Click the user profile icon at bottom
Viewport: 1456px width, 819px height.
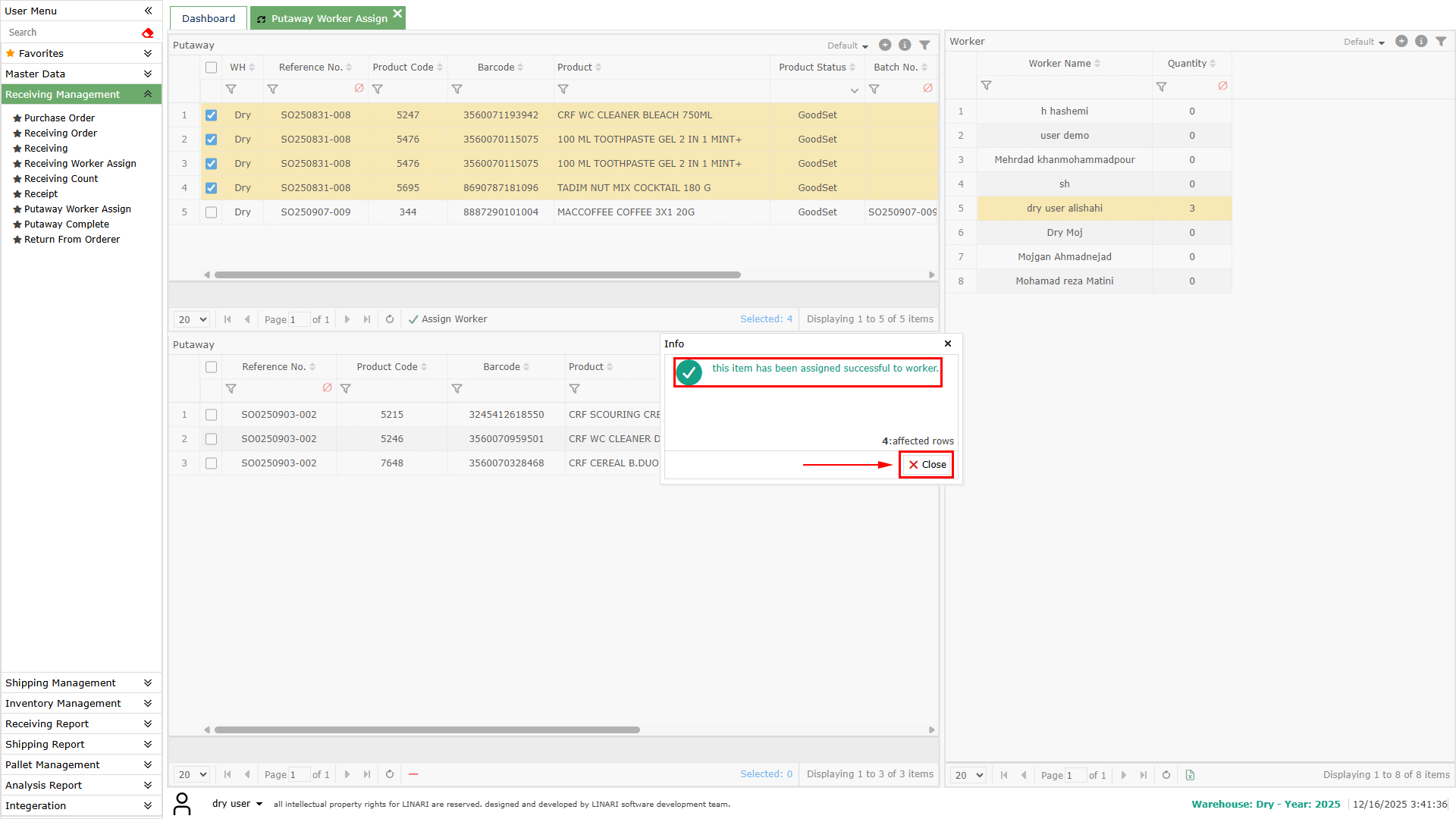click(182, 803)
